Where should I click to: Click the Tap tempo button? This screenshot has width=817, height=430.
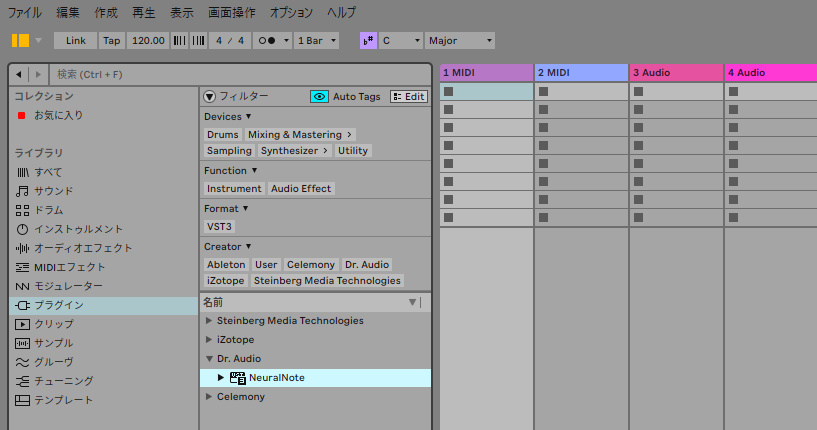click(112, 40)
